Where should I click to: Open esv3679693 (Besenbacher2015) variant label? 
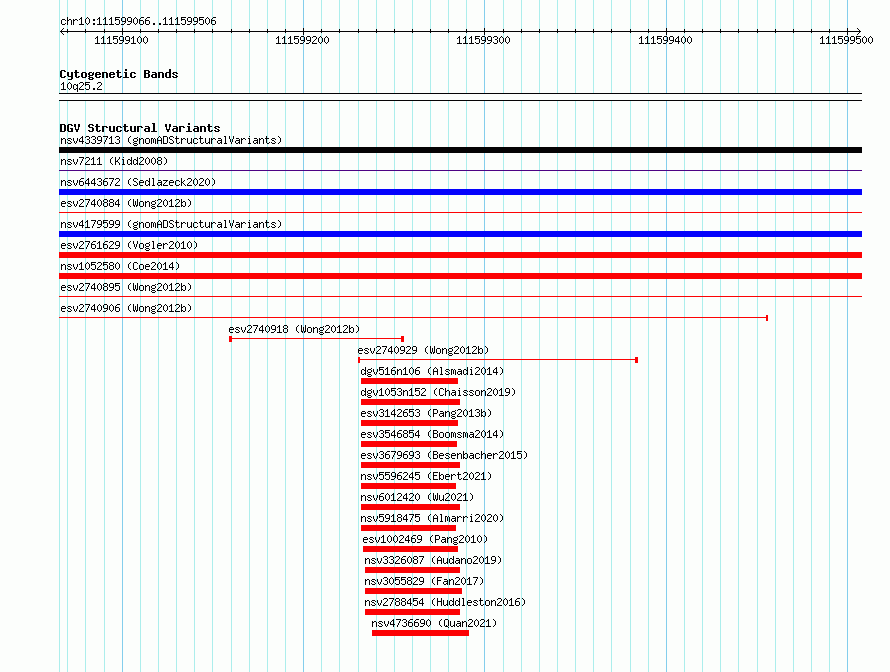(x=444, y=455)
